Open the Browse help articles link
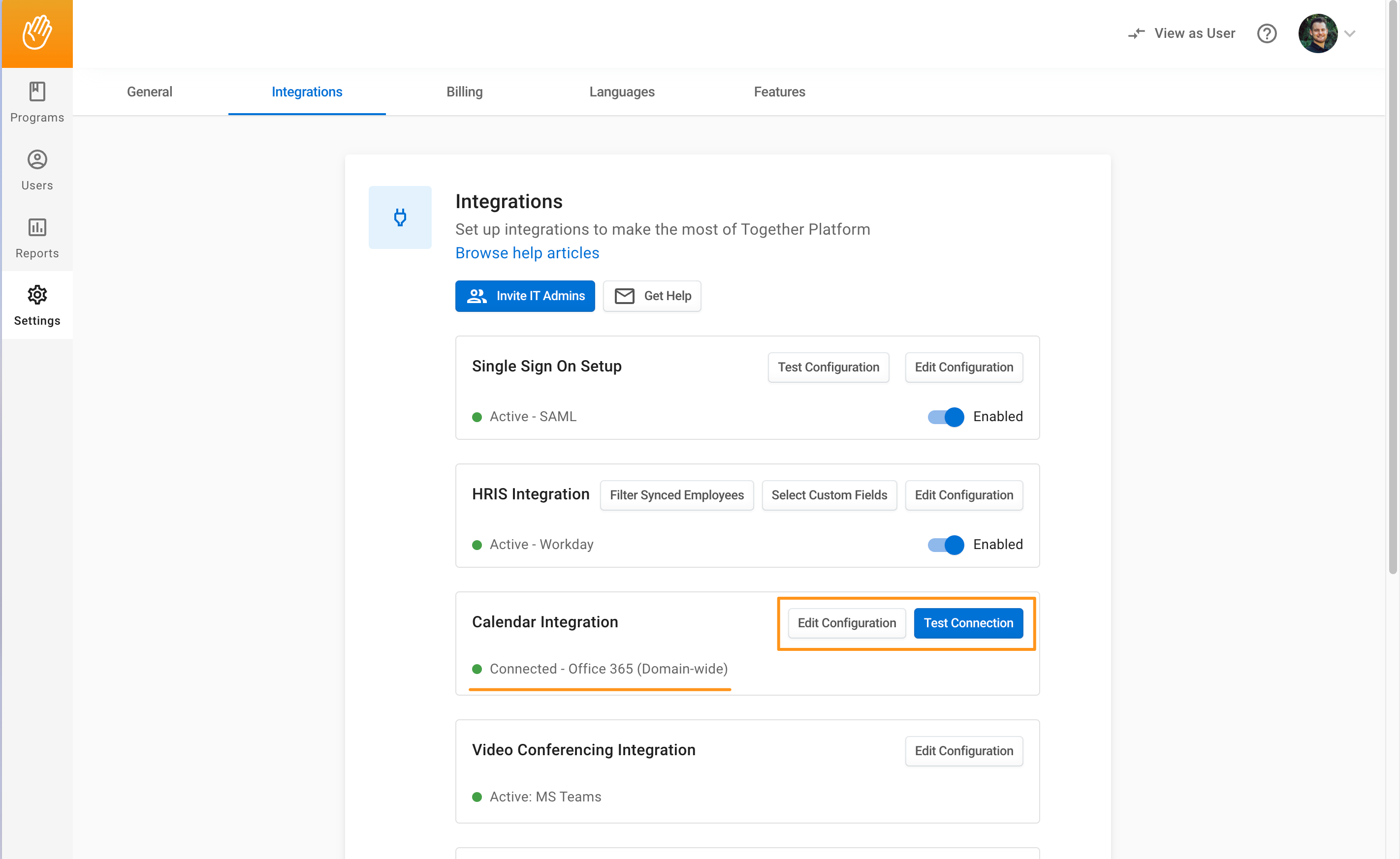This screenshot has width=1400, height=859. (x=527, y=253)
